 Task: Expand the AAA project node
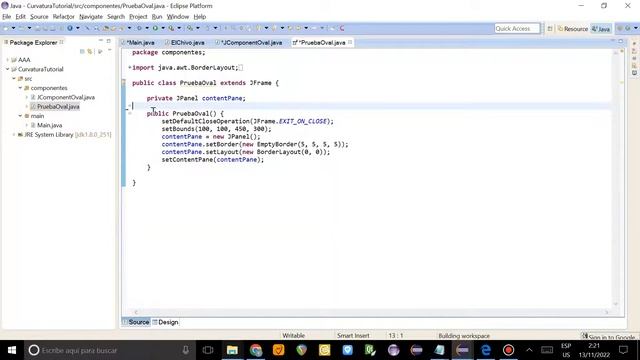[x=7, y=60]
